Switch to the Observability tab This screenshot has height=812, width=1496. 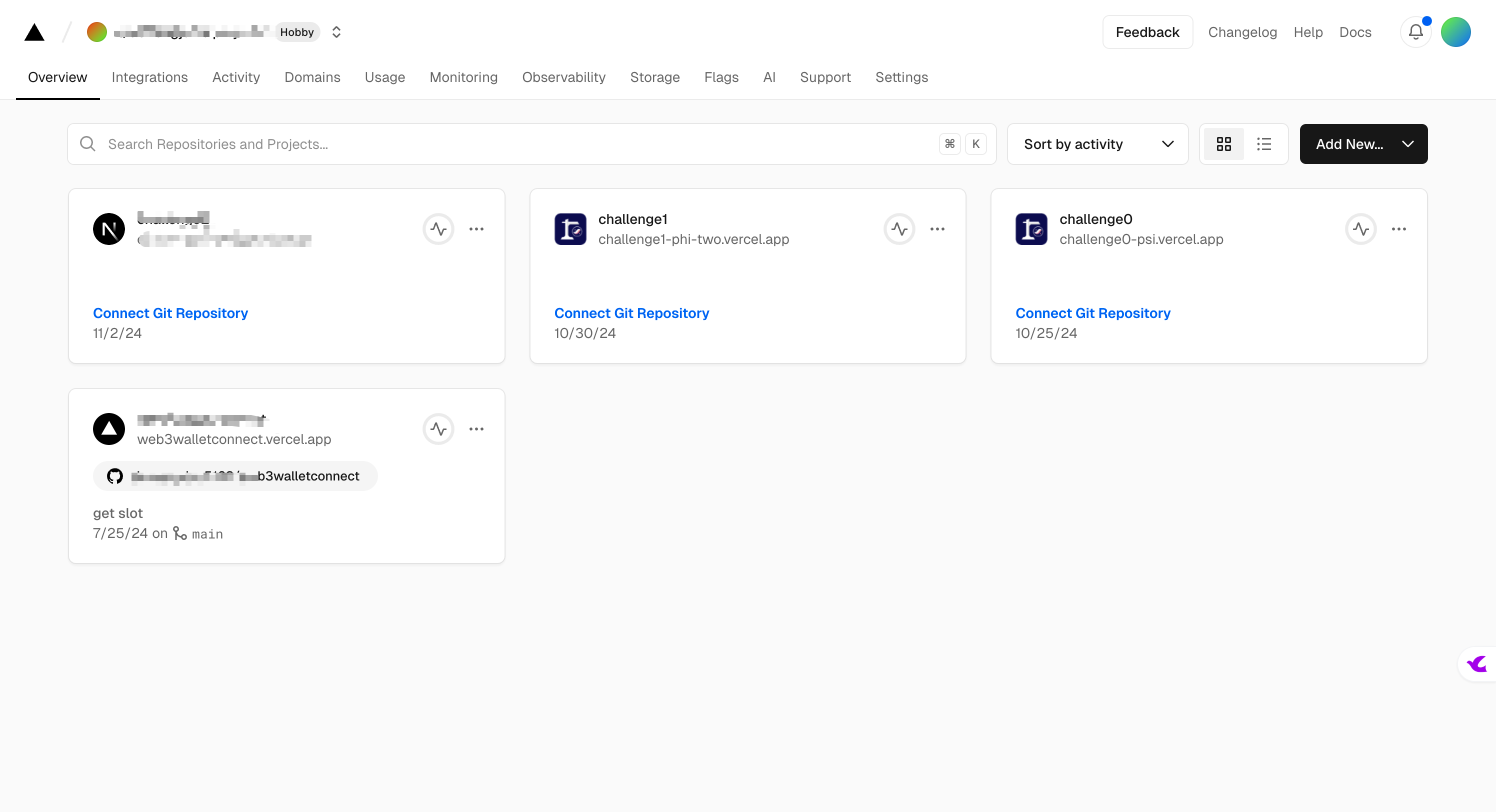563,77
